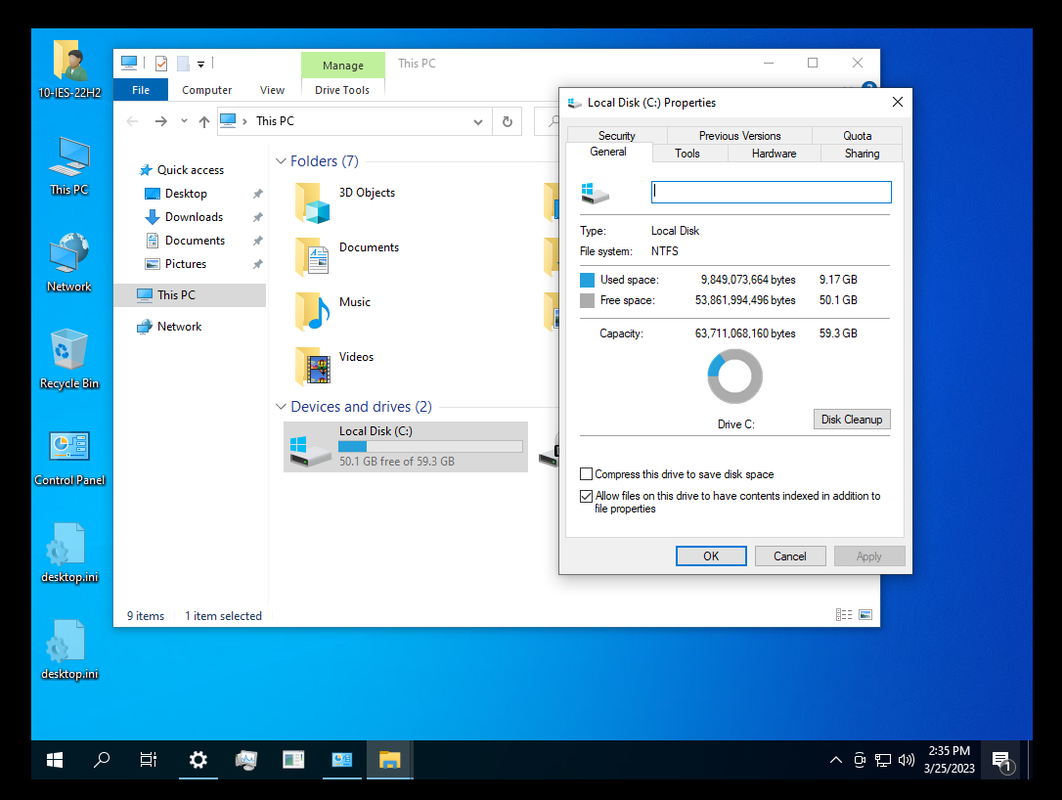Switch to the Security tab
This screenshot has height=800, width=1062.
616,135
